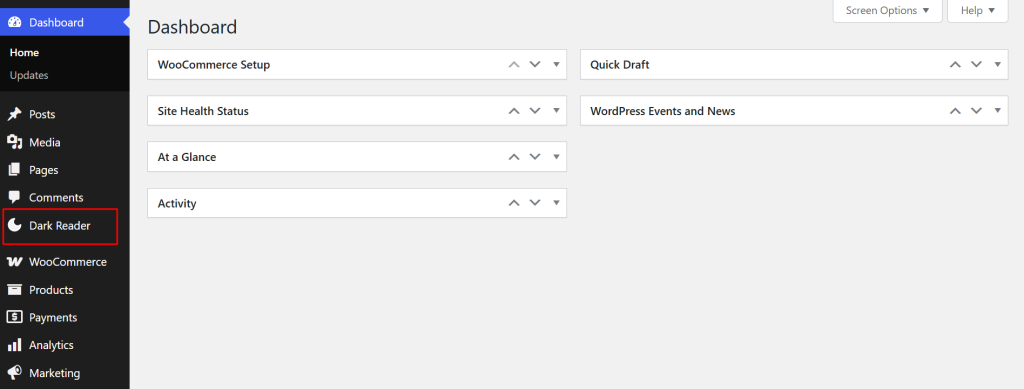Click the Products archive box icon

coord(14,290)
